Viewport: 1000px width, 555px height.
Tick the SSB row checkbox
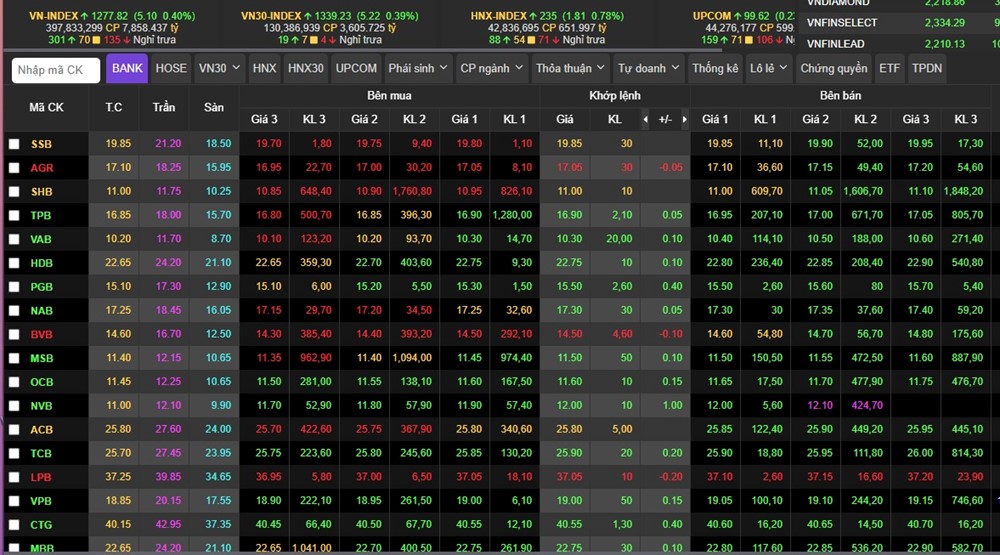click(14, 144)
